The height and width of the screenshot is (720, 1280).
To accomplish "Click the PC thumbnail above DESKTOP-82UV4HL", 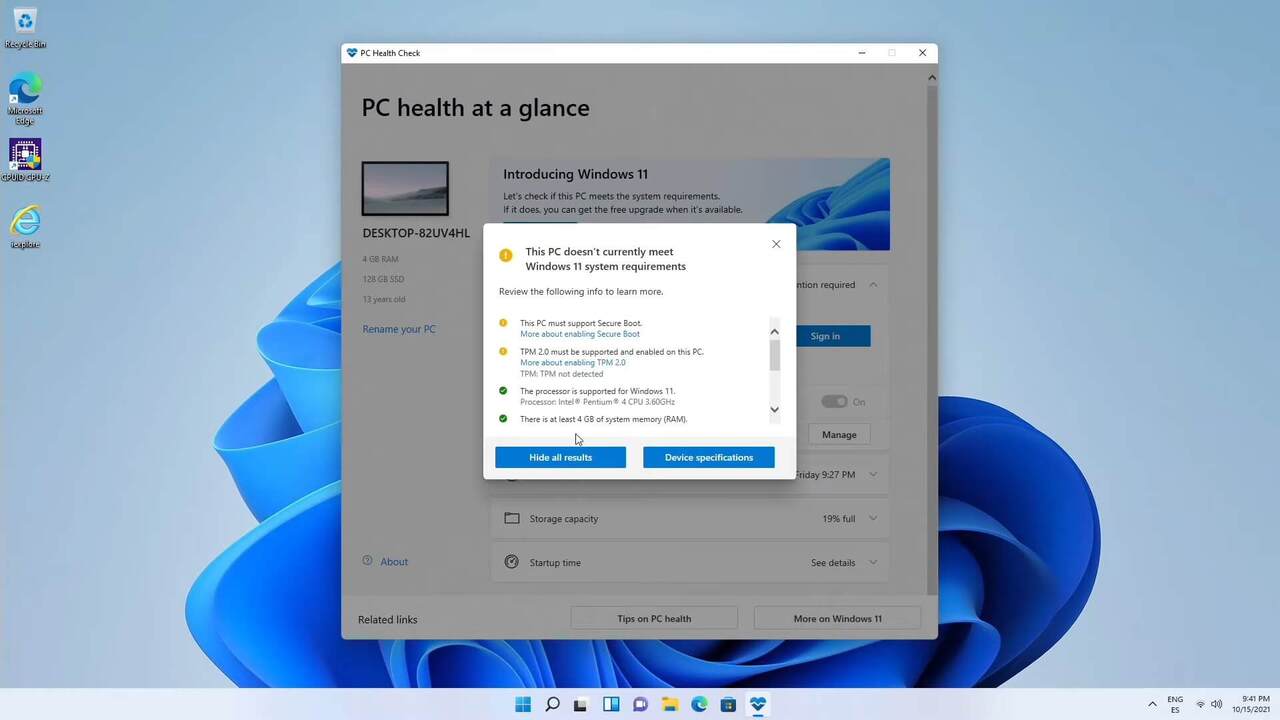I will 405,189.
